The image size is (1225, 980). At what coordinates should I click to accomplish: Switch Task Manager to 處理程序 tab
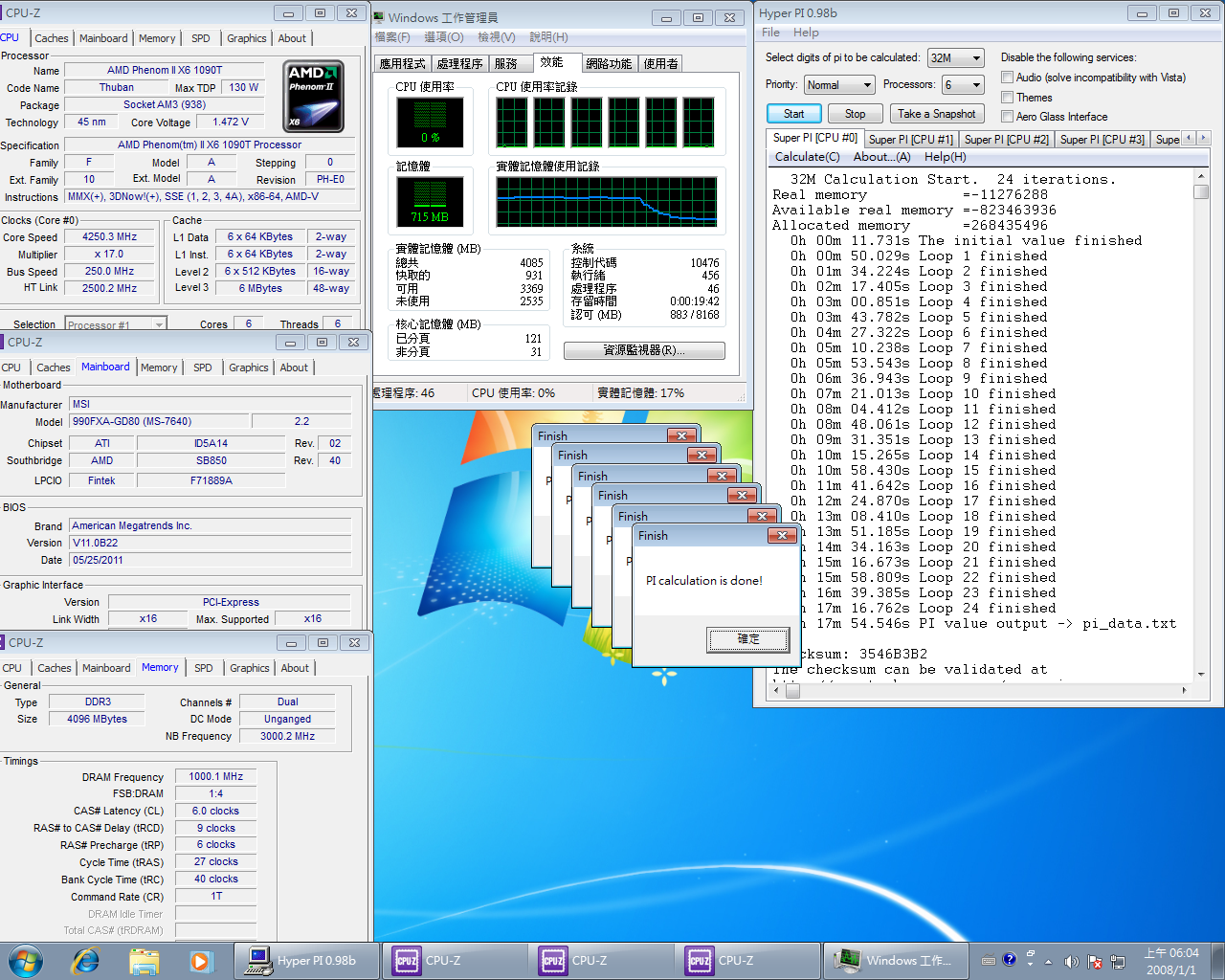(x=459, y=64)
